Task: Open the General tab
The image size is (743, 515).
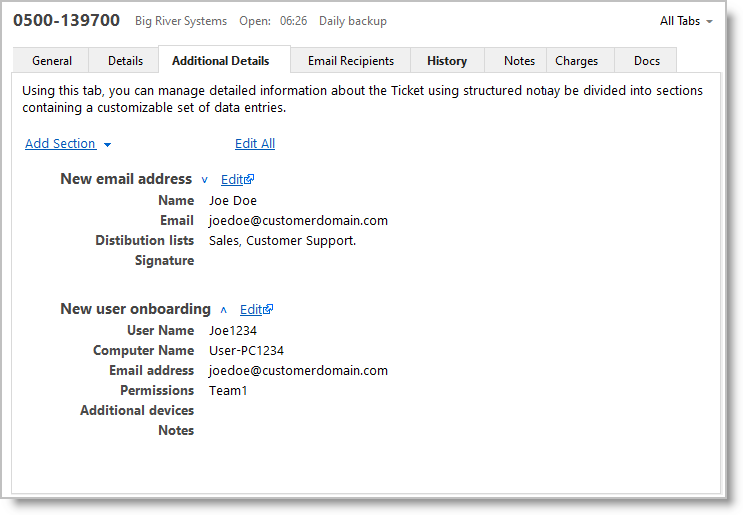Action: (x=52, y=61)
